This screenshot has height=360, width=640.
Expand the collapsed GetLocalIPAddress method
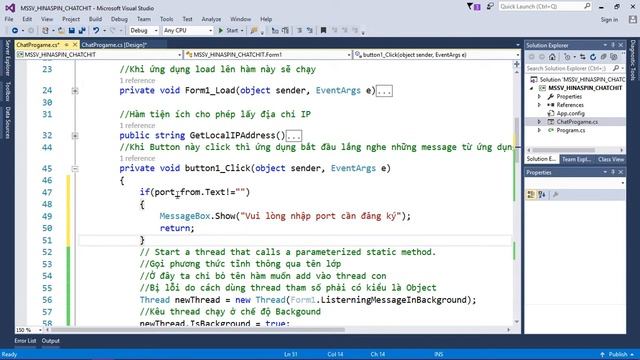(x=75, y=136)
